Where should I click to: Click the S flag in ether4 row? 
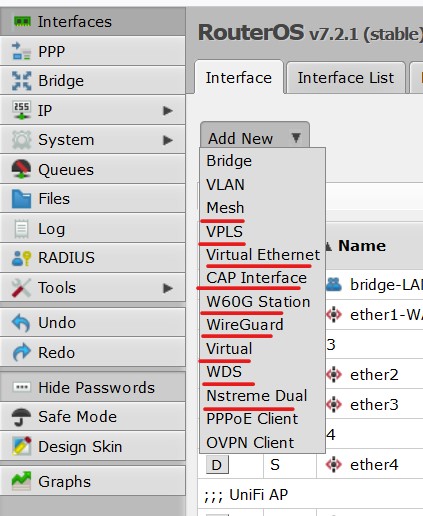pos(275,465)
